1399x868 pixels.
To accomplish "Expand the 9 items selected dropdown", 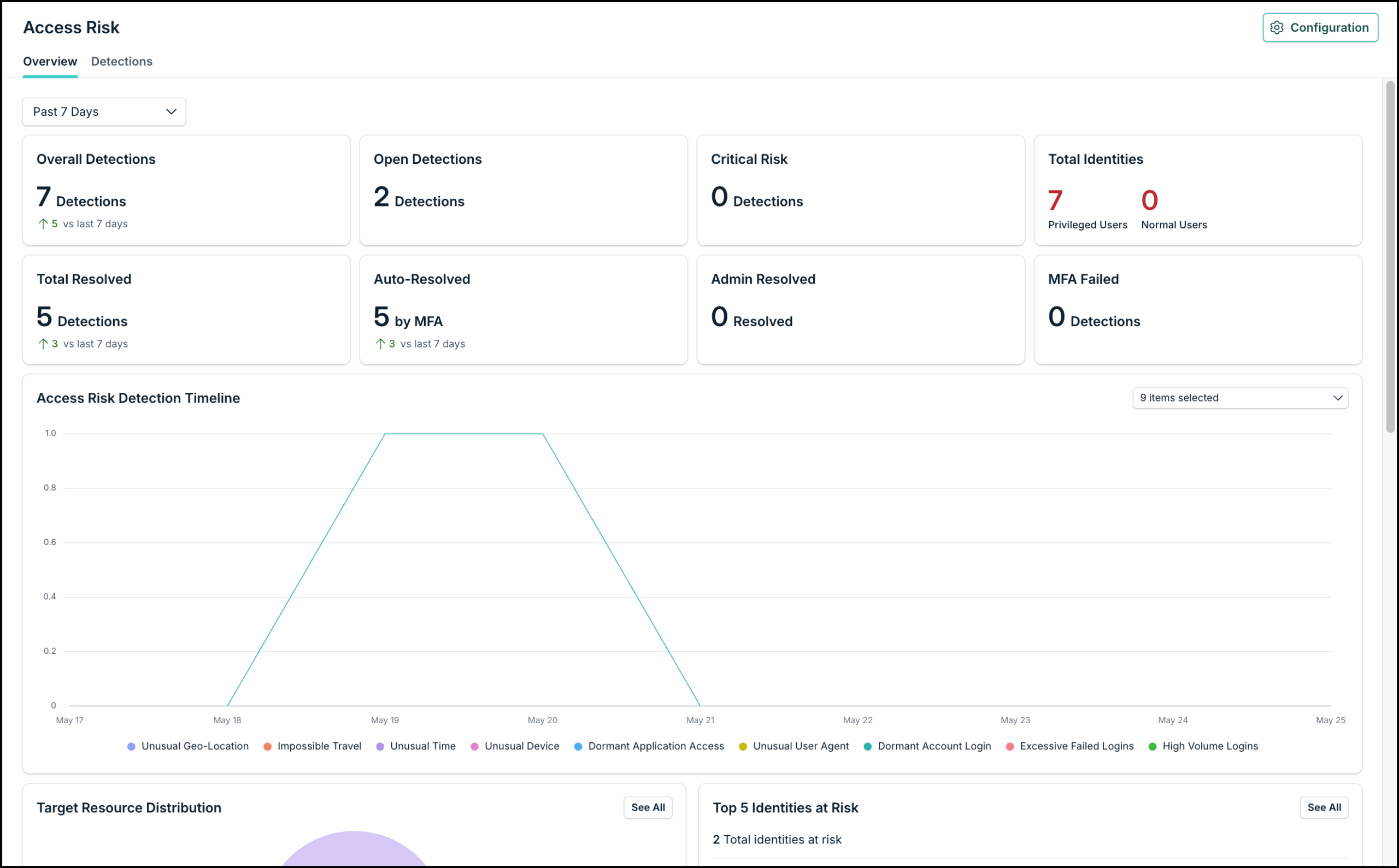I will (x=1240, y=398).
